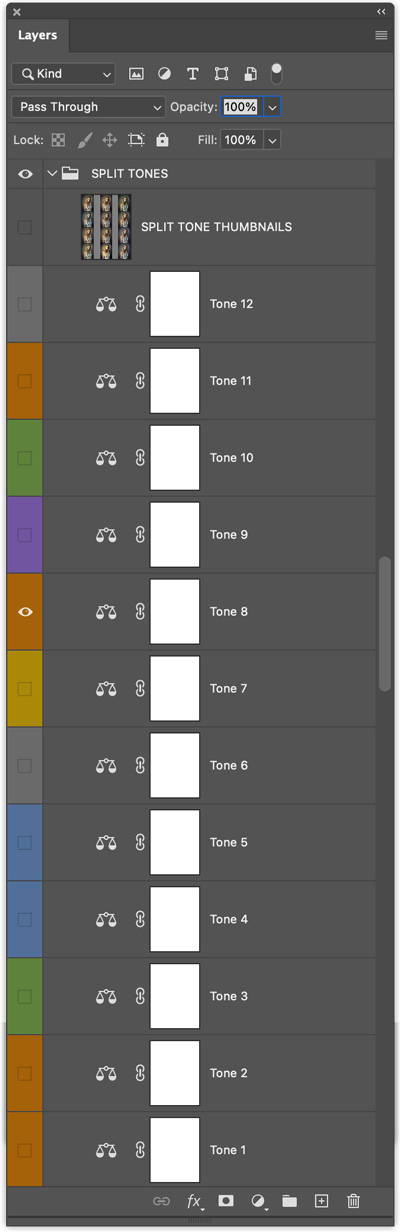Select the Tone 5 layer name
Image resolution: width=400 pixels, height=1232 pixels.
pos(229,842)
